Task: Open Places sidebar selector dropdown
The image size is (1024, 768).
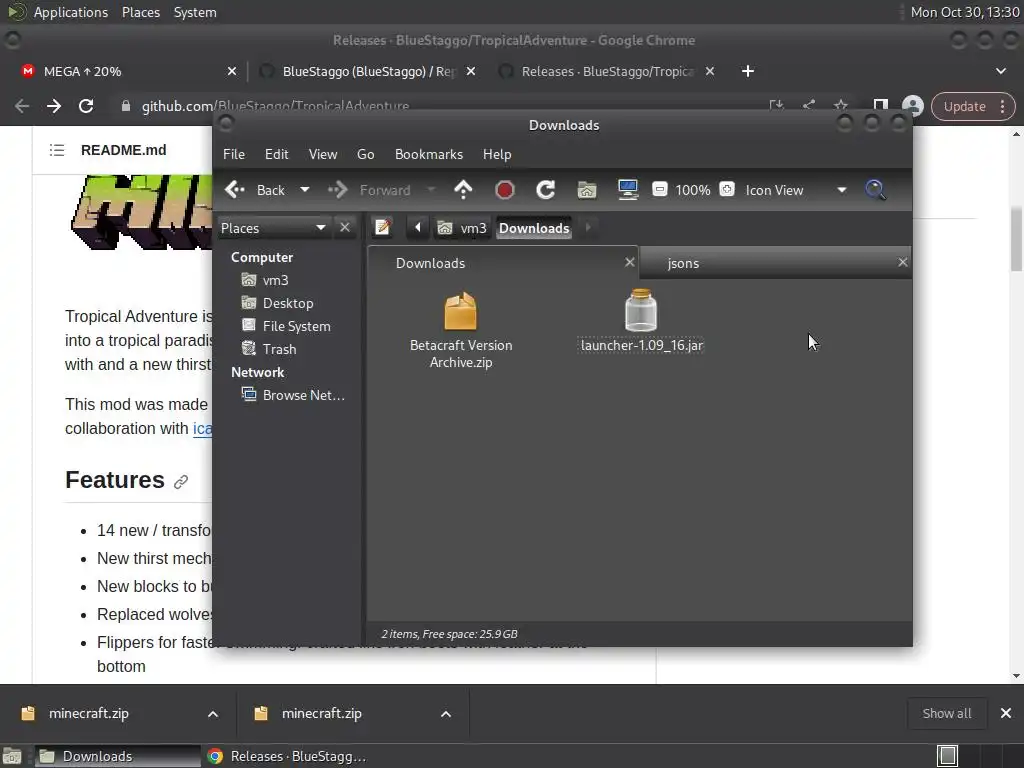Action: (274, 228)
